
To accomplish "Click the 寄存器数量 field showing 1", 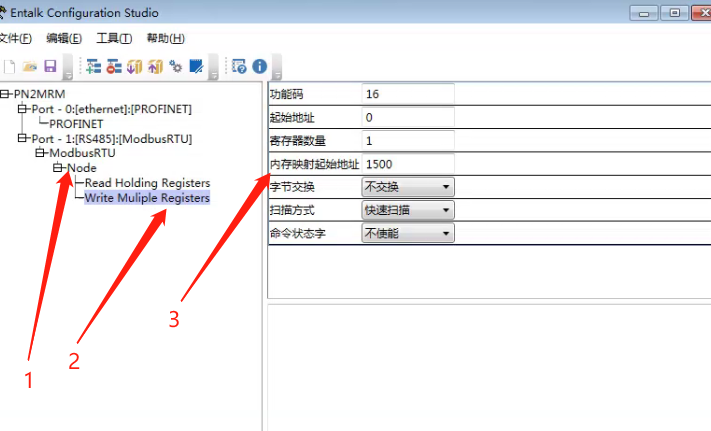I will (x=408, y=141).
